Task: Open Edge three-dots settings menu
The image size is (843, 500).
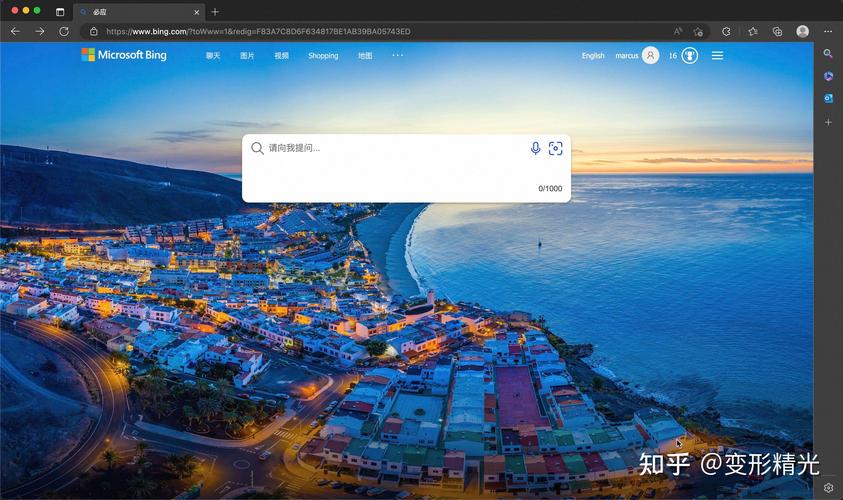Action: click(x=828, y=31)
